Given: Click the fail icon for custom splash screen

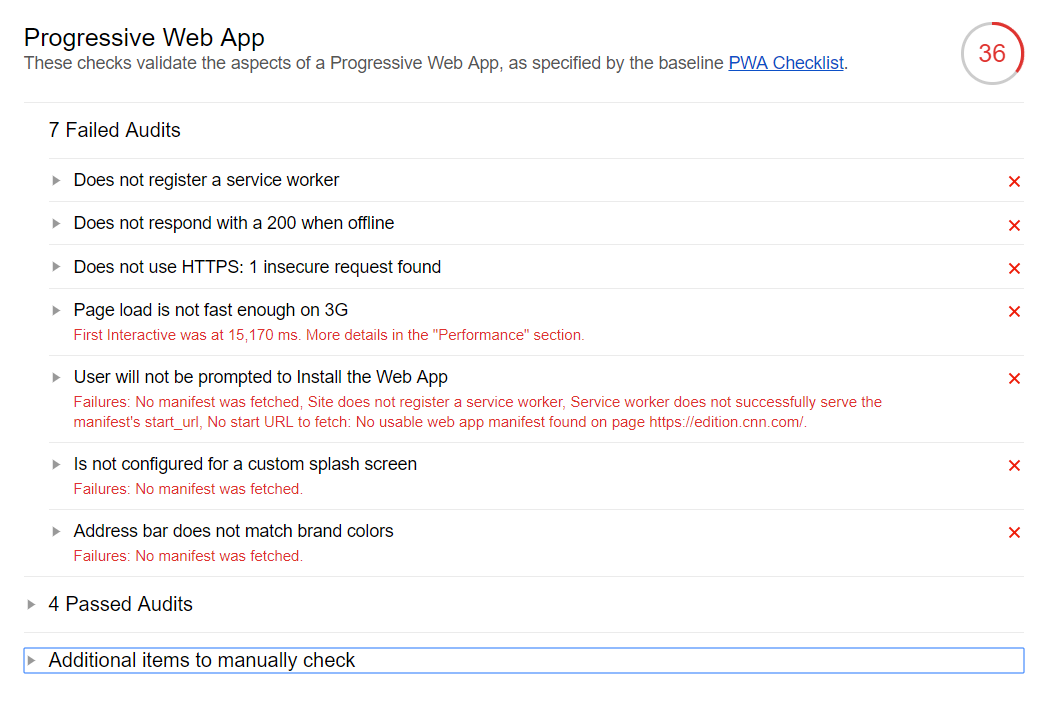Looking at the screenshot, I should click(1014, 466).
